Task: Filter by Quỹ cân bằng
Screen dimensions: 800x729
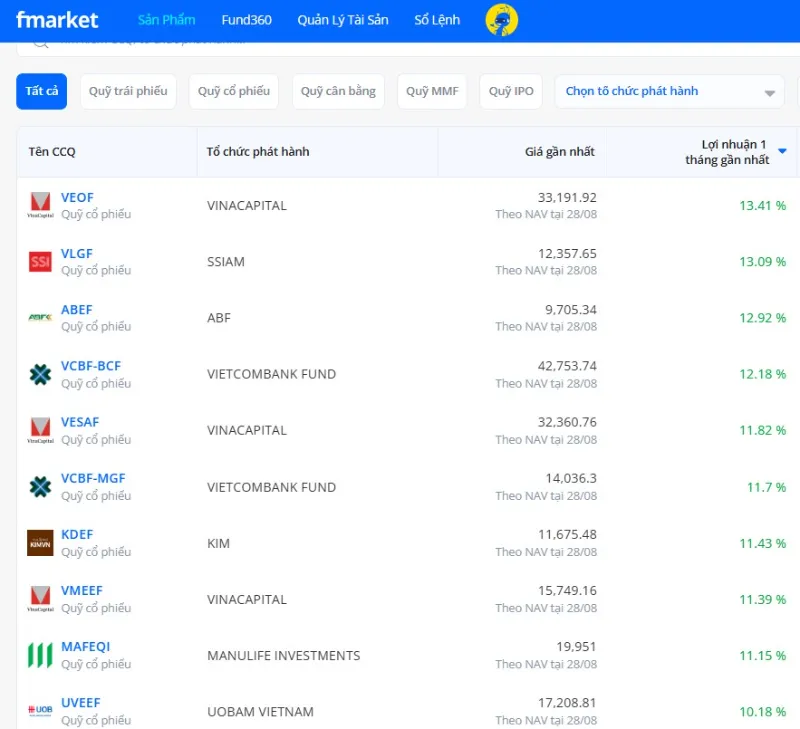Action: pyautogui.click(x=338, y=91)
